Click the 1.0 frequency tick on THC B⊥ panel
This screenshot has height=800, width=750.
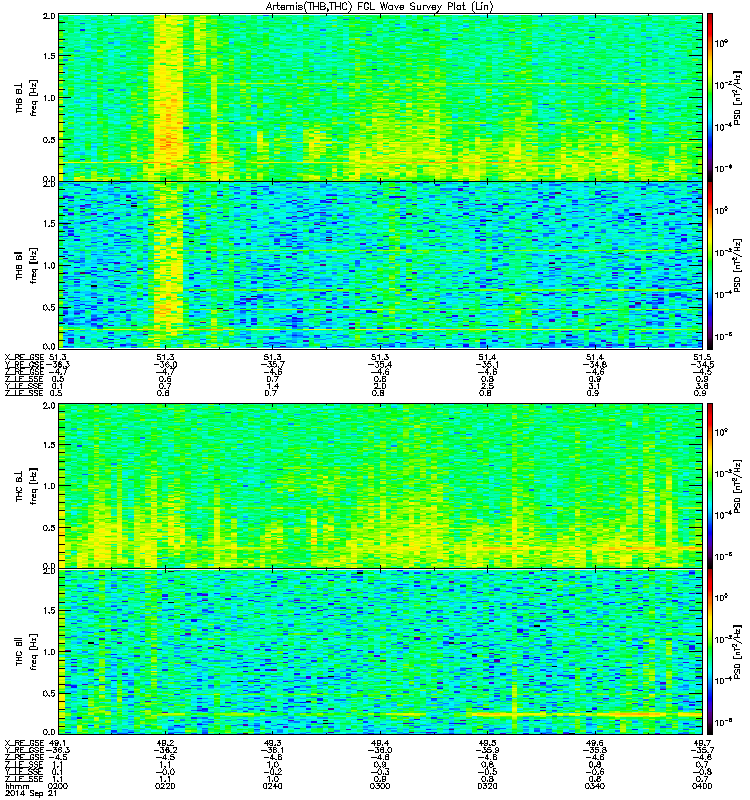point(49,486)
